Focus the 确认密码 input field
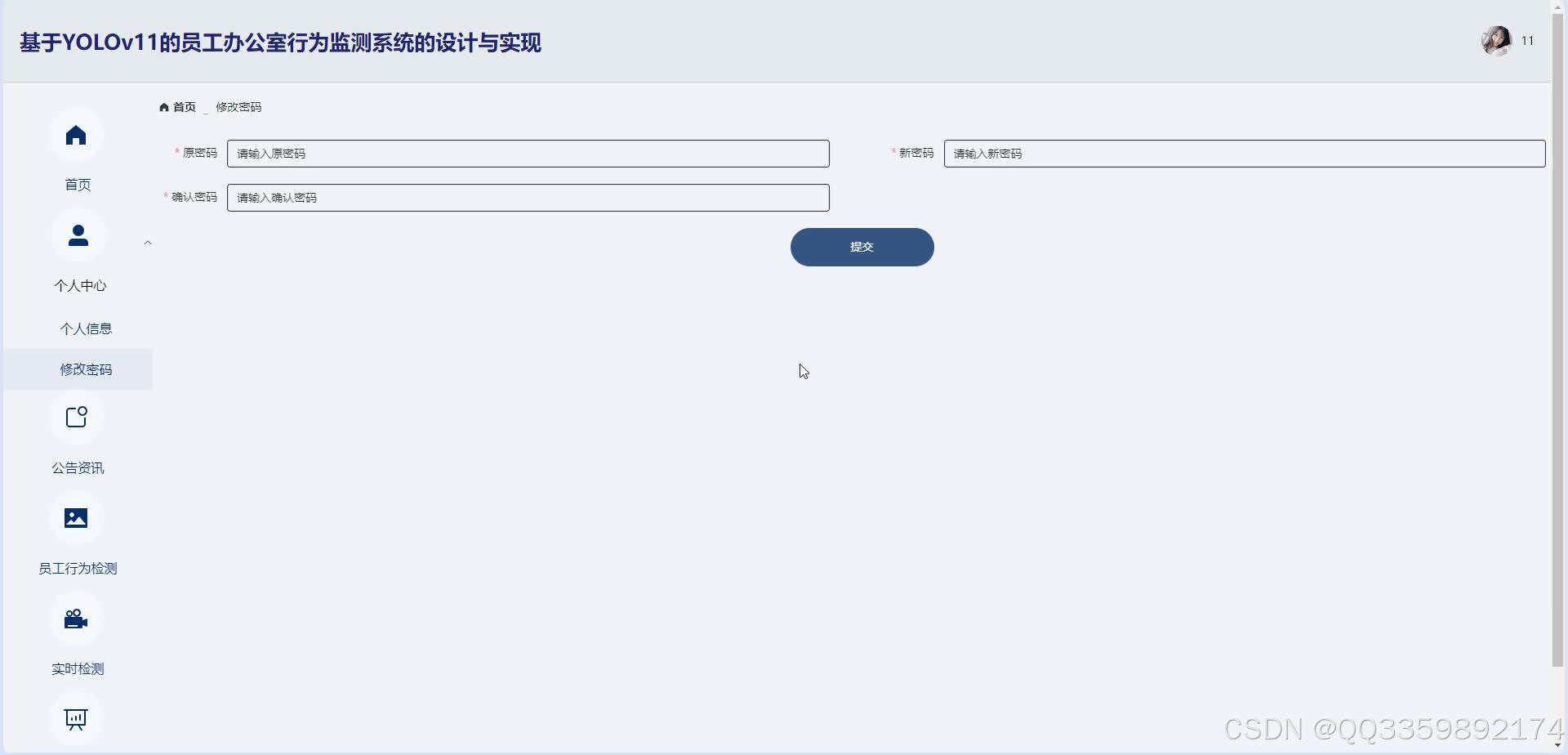The height and width of the screenshot is (755, 1568). 528,198
